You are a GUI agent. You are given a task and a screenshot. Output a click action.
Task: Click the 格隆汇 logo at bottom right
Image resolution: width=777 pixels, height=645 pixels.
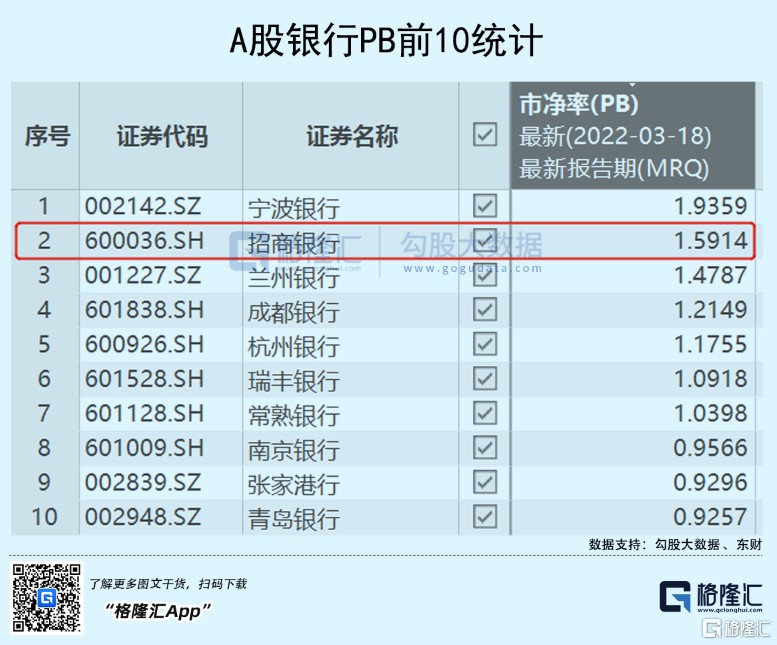click(710, 597)
